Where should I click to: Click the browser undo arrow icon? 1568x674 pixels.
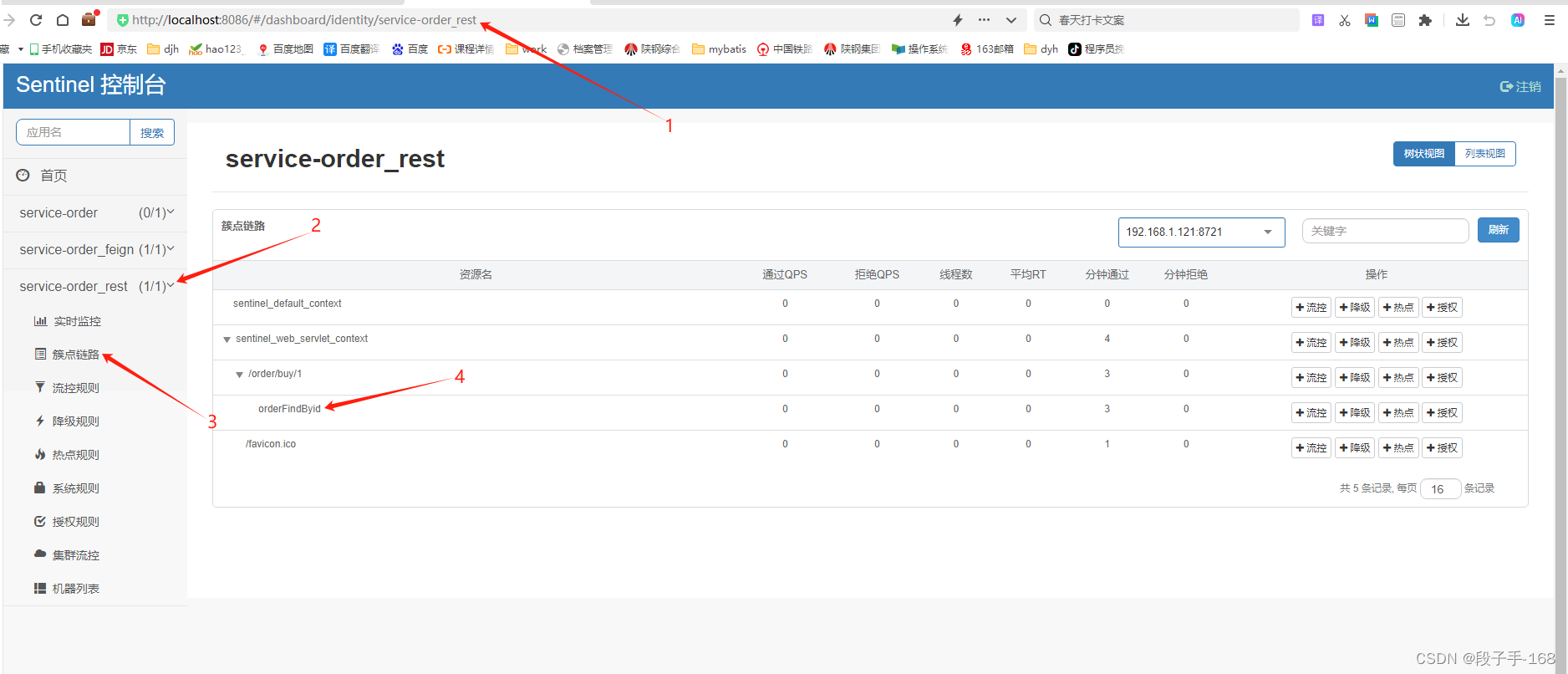click(1489, 20)
